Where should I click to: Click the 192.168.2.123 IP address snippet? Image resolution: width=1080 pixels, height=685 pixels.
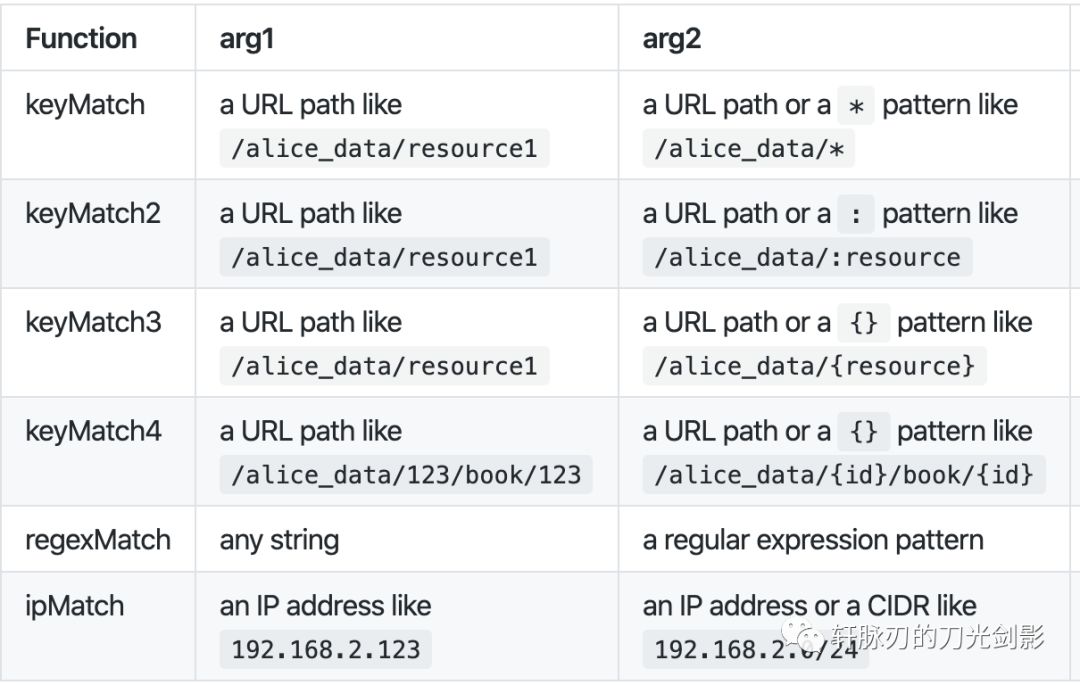pos(326,649)
